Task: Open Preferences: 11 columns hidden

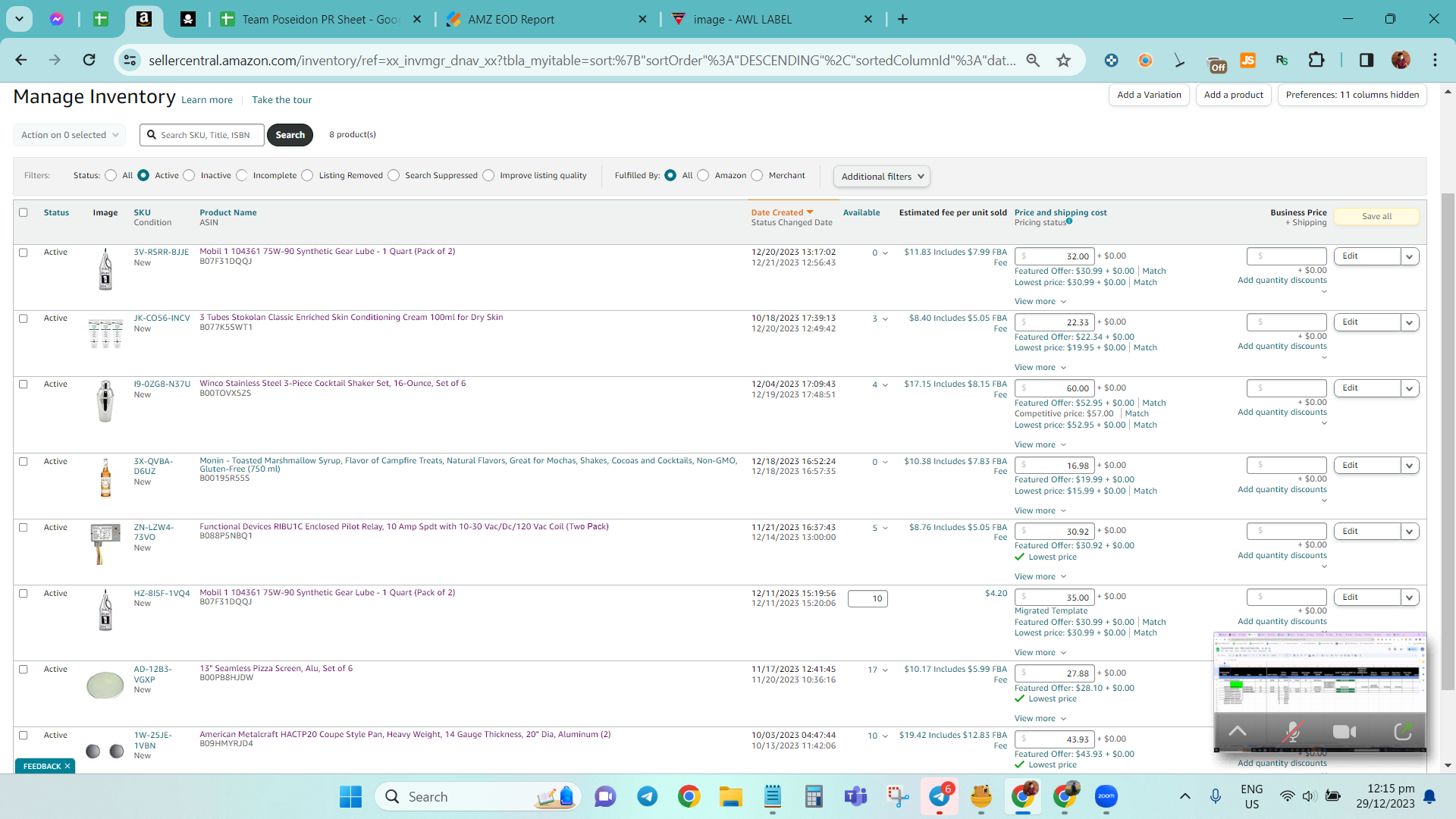Action: tap(1352, 95)
